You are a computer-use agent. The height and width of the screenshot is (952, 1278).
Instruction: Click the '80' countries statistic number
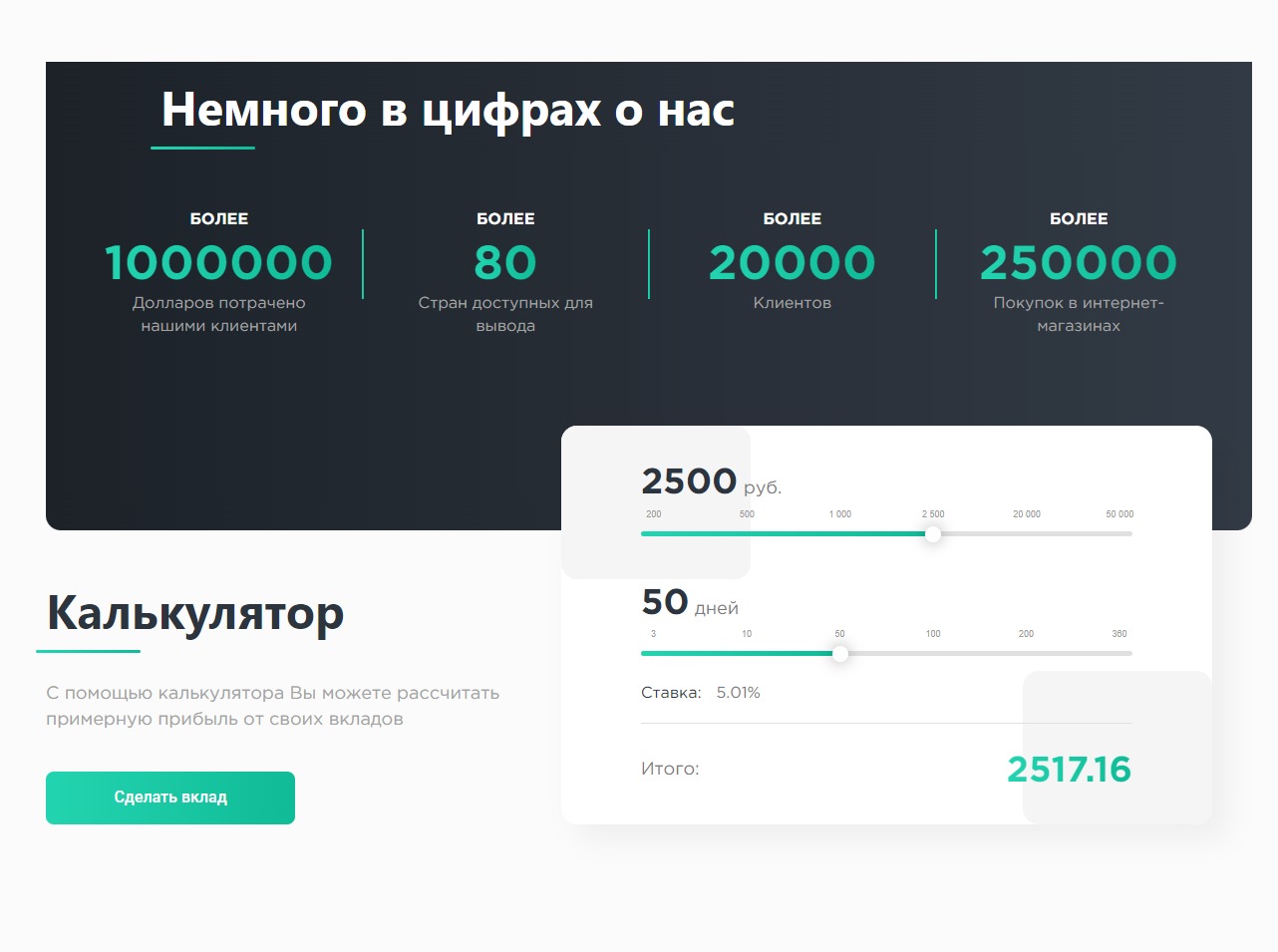coord(505,263)
